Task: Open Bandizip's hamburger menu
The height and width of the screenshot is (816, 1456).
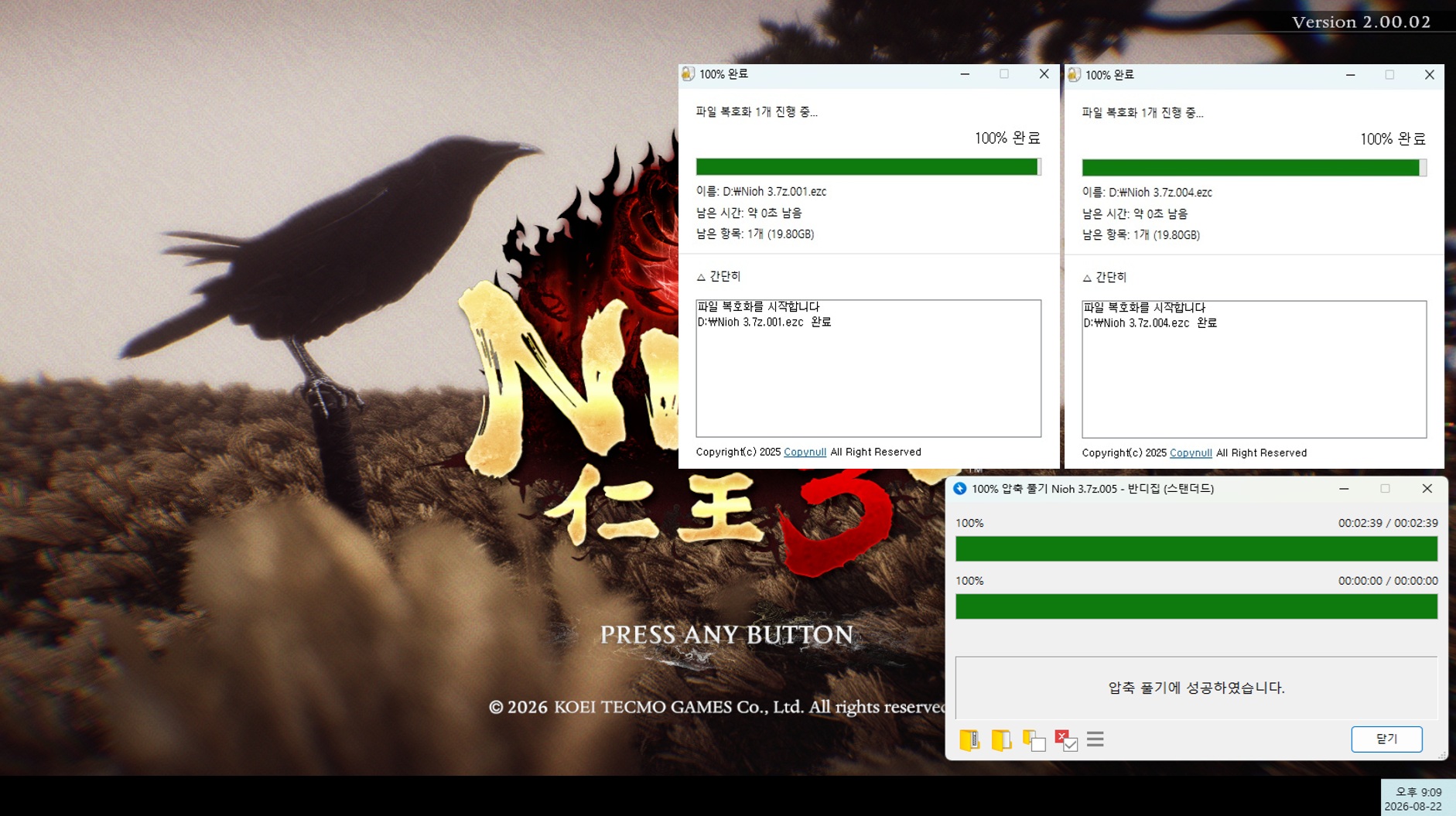Action: pos(1095,739)
